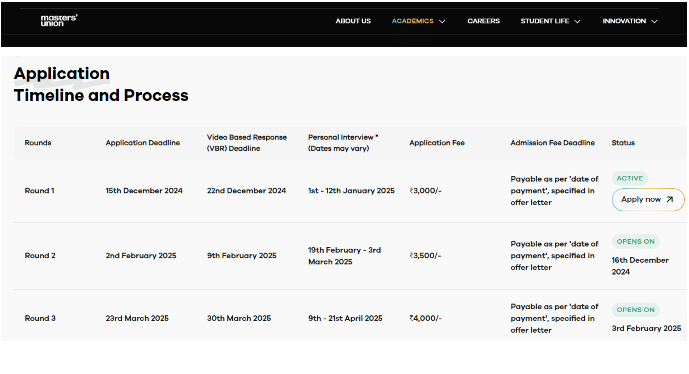The width and height of the screenshot is (689, 374).
Task: Click the Application Deadline column header
Action: click(143, 143)
